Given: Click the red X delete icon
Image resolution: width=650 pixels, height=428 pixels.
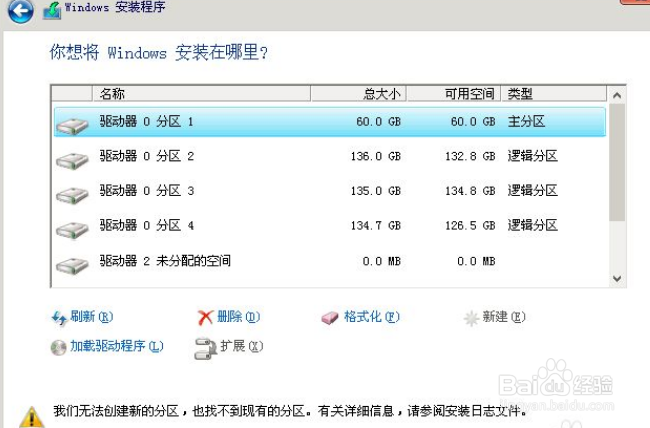Looking at the screenshot, I should pyautogui.click(x=205, y=318).
